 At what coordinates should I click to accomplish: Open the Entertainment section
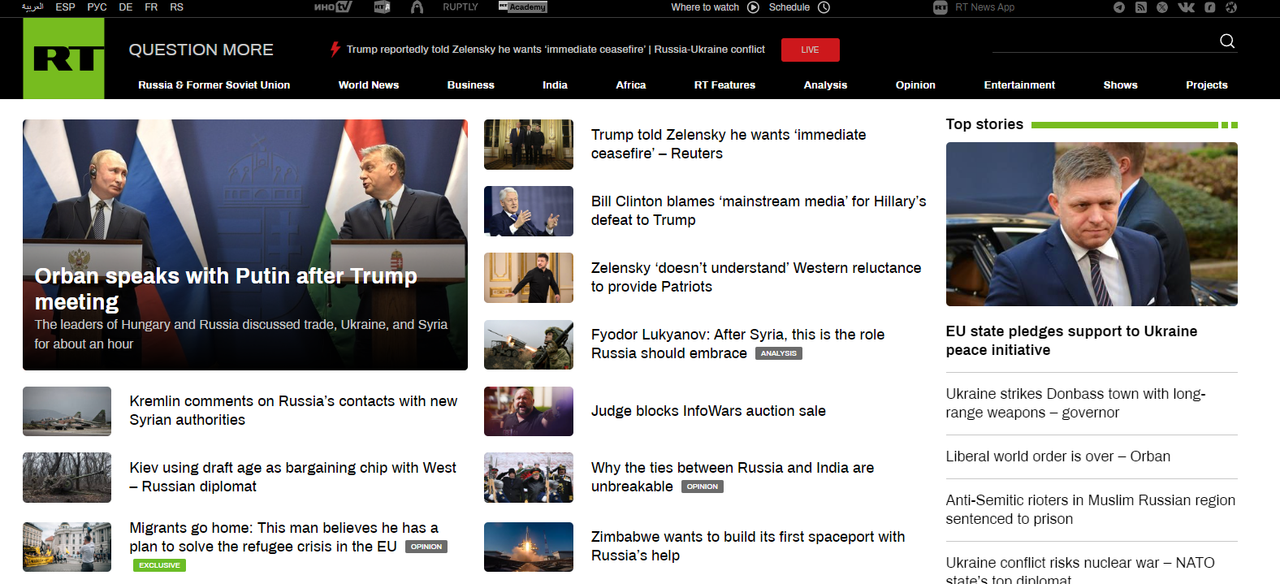point(1020,85)
